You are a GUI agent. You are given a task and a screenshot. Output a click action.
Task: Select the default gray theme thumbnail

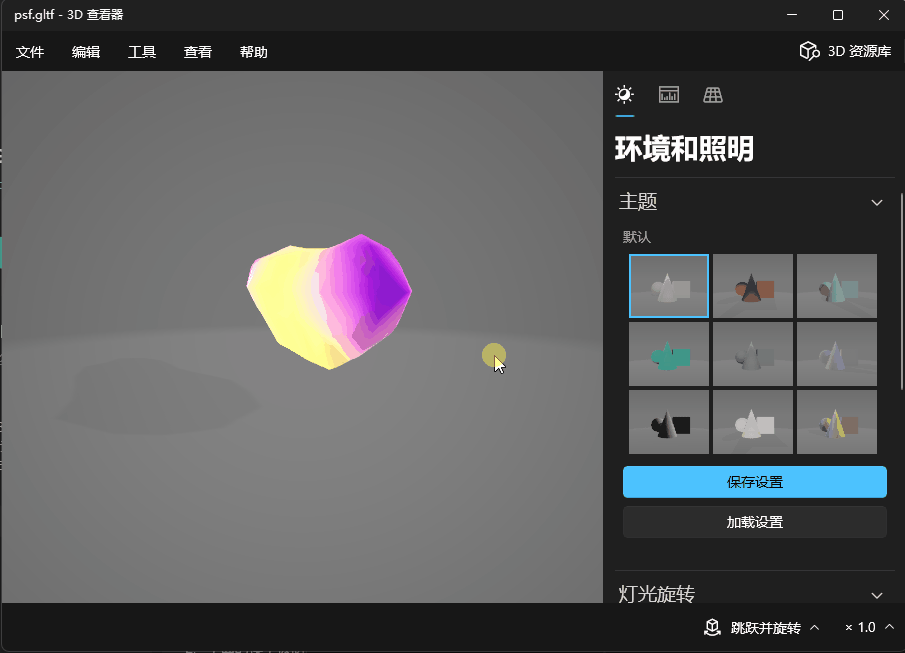(668, 286)
